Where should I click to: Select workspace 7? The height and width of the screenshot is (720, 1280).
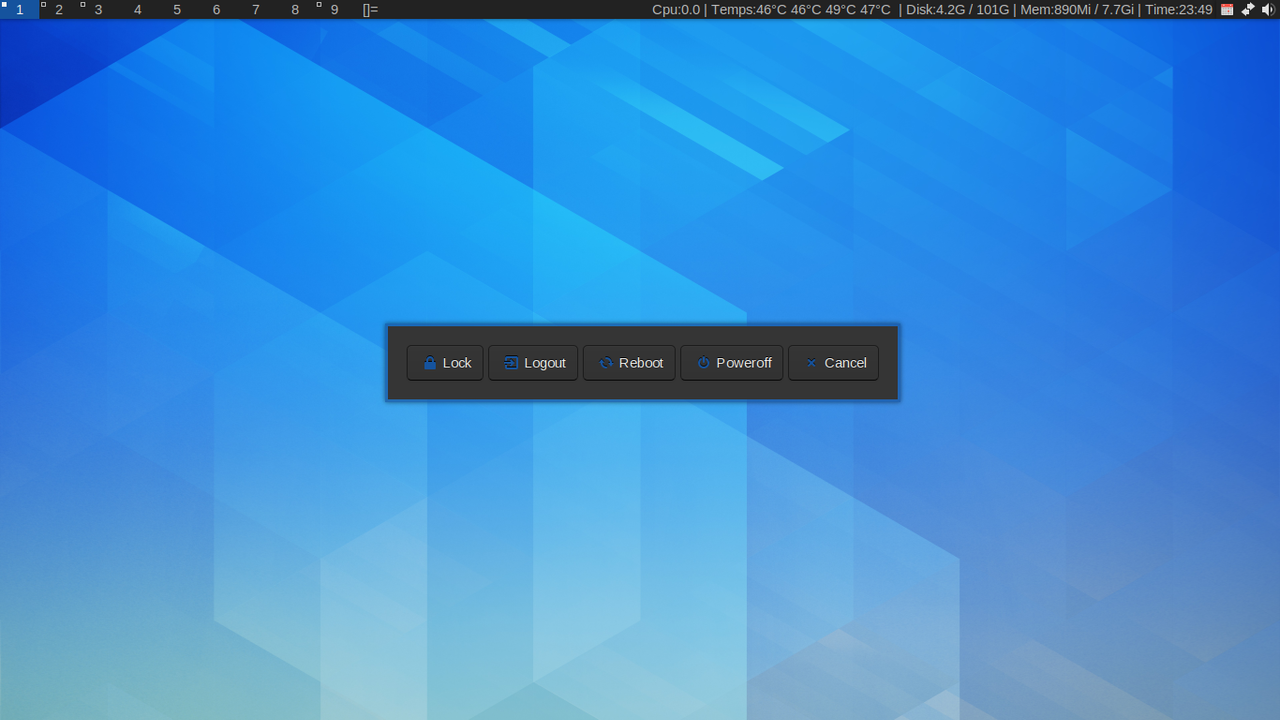click(256, 9)
